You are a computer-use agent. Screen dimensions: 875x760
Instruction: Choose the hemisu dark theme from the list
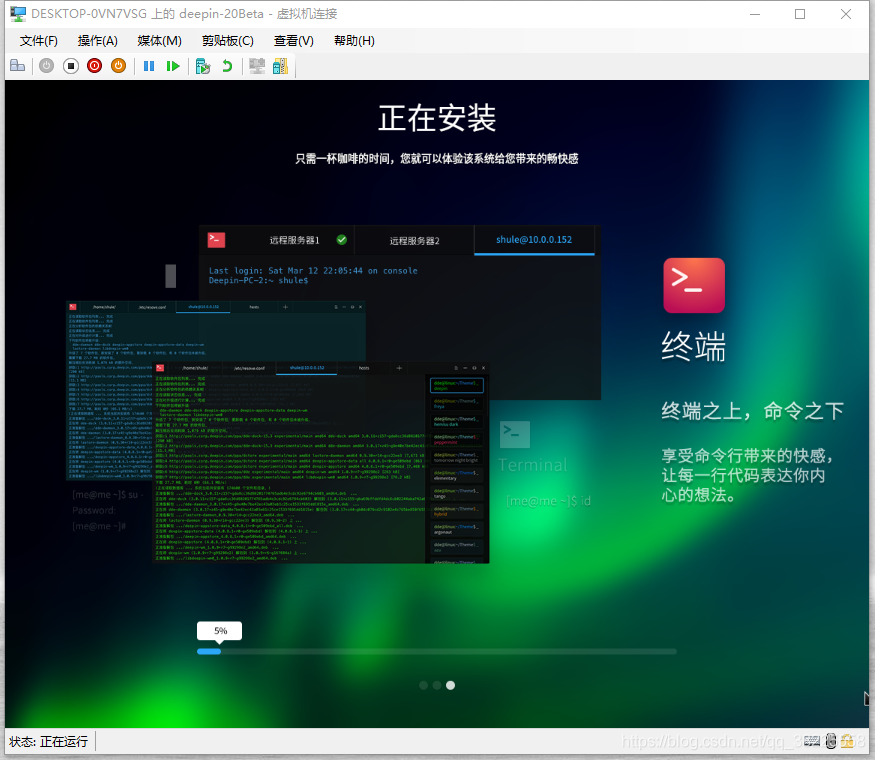coord(457,421)
